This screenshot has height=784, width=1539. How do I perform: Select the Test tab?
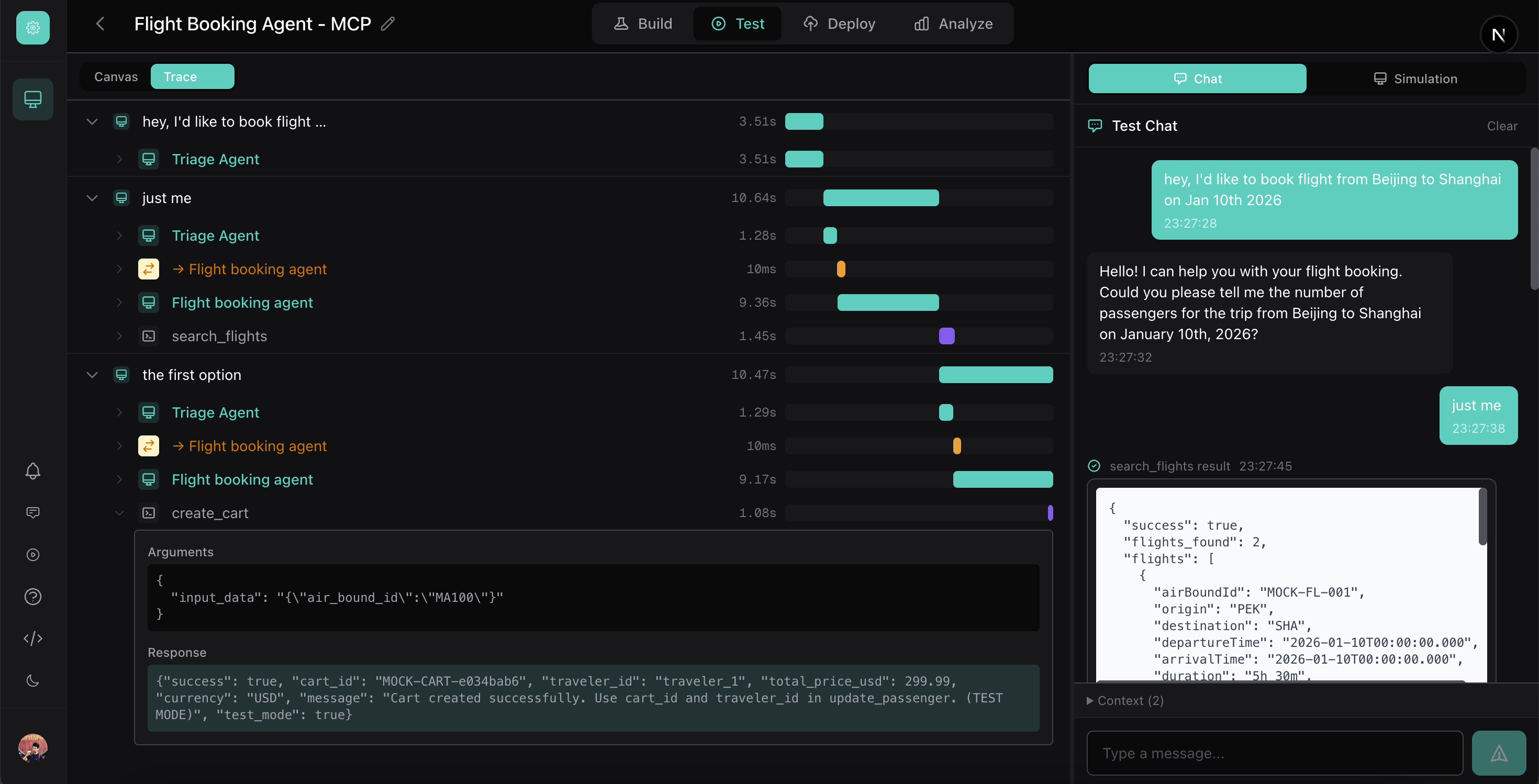tap(737, 24)
